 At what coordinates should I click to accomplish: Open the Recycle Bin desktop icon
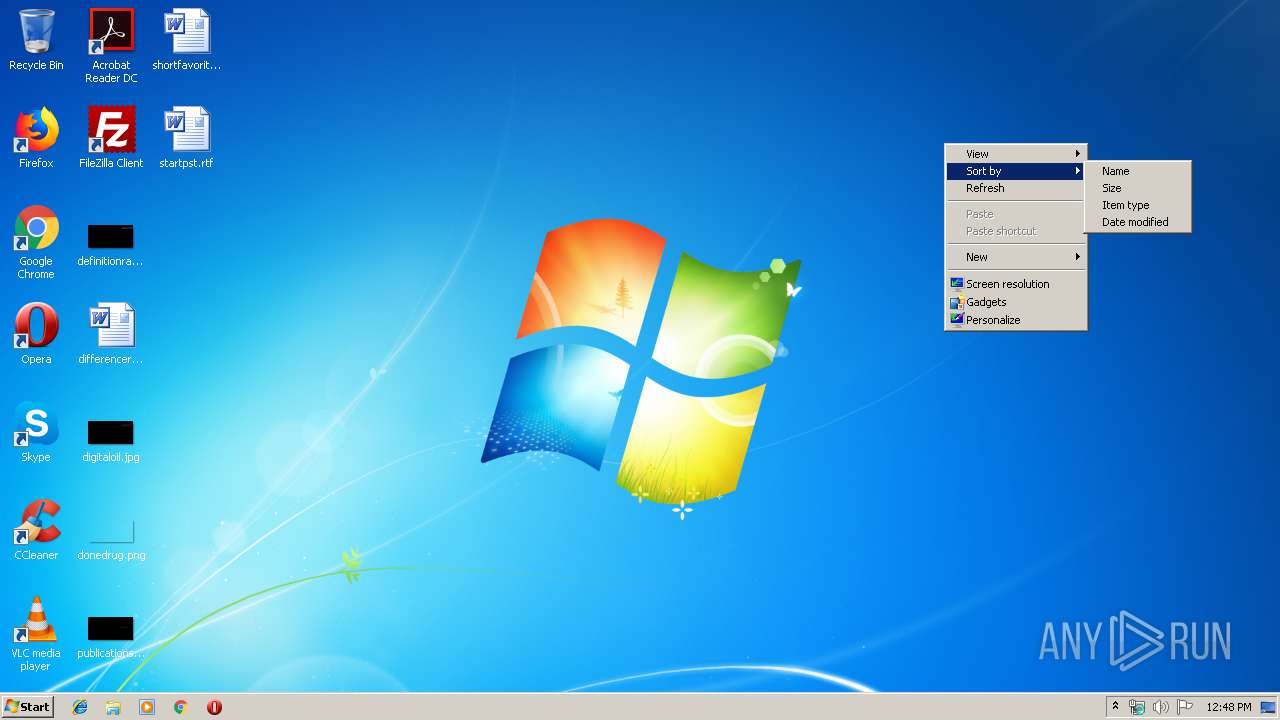pyautogui.click(x=36, y=40)
